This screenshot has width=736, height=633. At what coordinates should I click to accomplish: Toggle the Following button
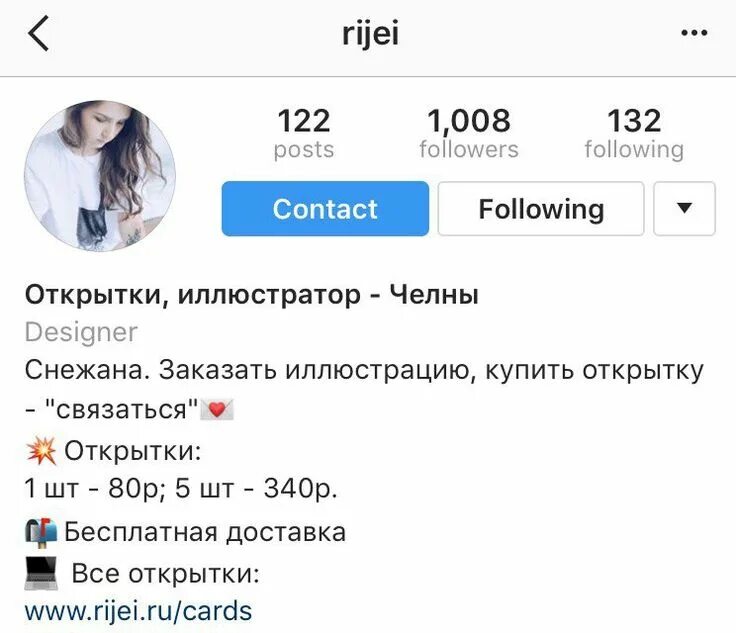[x=541, y=208]
